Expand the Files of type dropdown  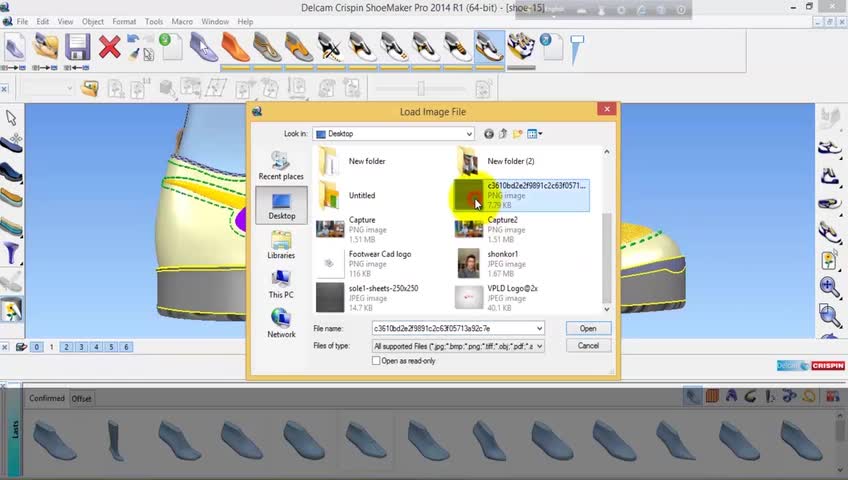click(x=539, y=346)
